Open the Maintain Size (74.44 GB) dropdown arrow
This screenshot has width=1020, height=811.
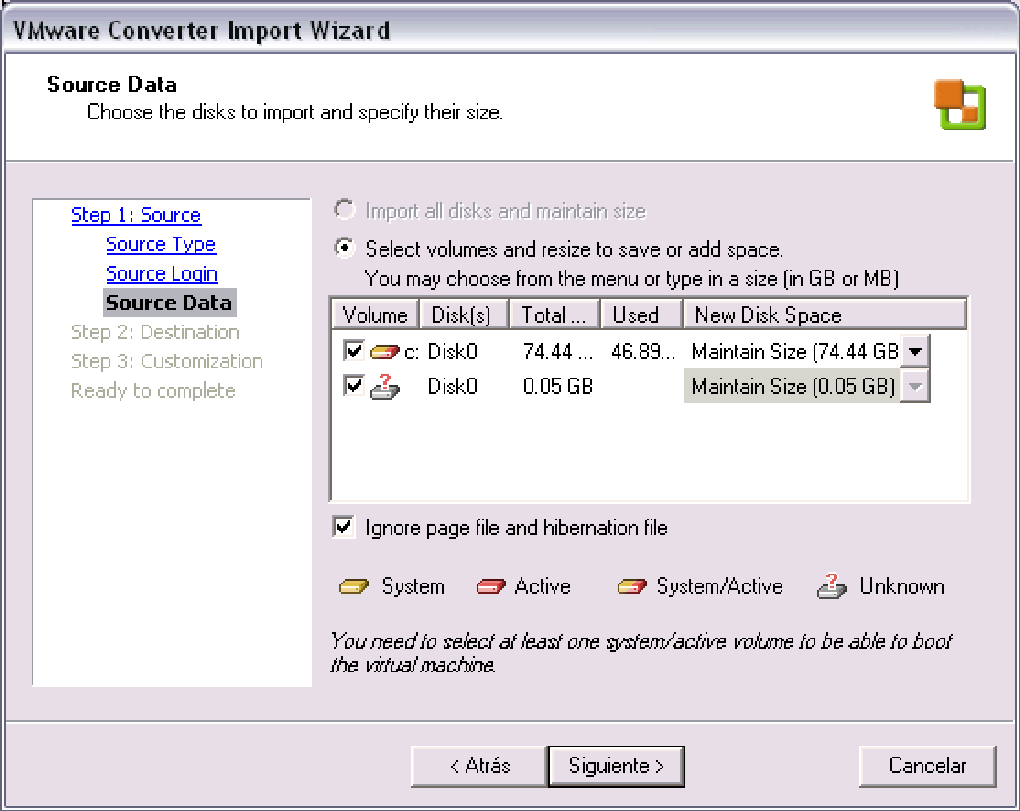pos(915,352)
